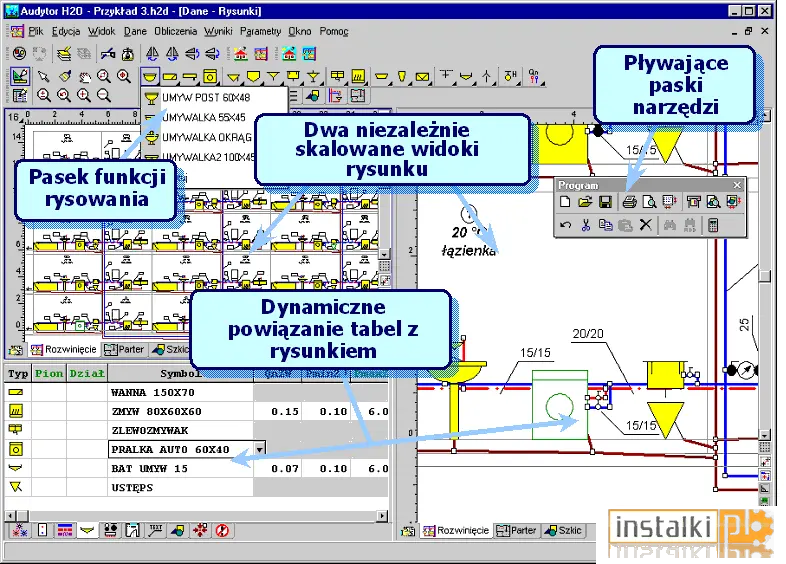Copy using the copy icon in Program toolbar
The image size is (786, 564).
click(x=606, y=225)
